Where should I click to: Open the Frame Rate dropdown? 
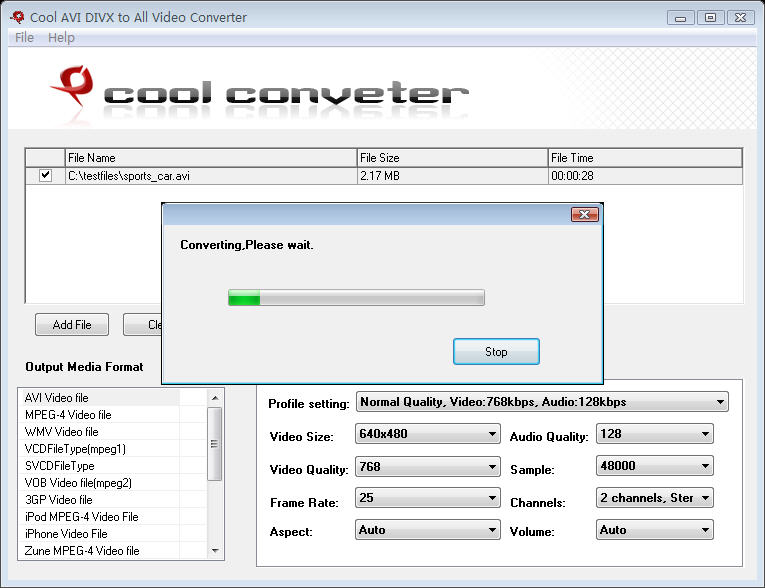[427, 498]
